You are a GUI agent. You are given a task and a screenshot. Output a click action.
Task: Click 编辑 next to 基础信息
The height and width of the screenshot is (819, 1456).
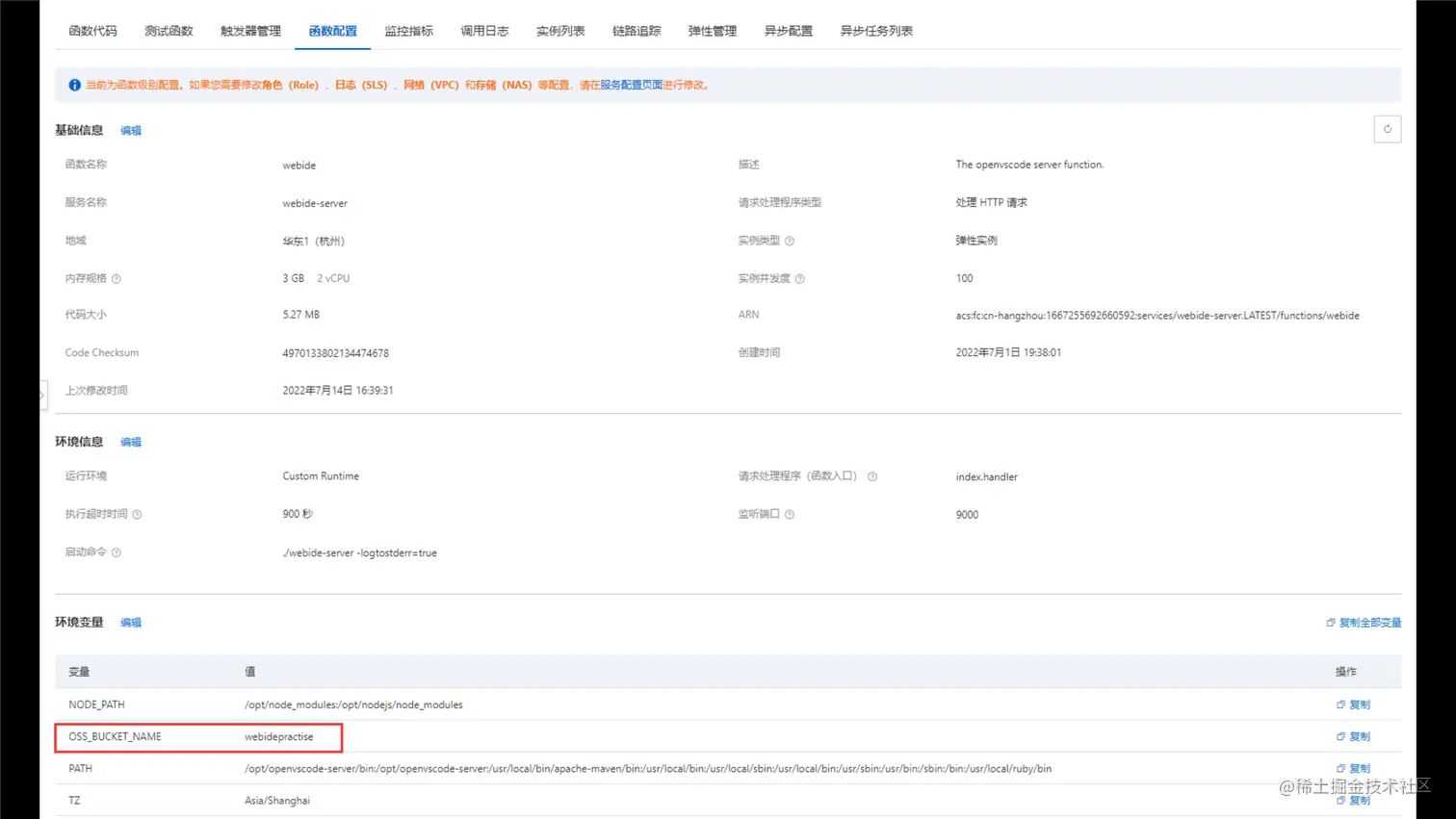click(130, 130)
